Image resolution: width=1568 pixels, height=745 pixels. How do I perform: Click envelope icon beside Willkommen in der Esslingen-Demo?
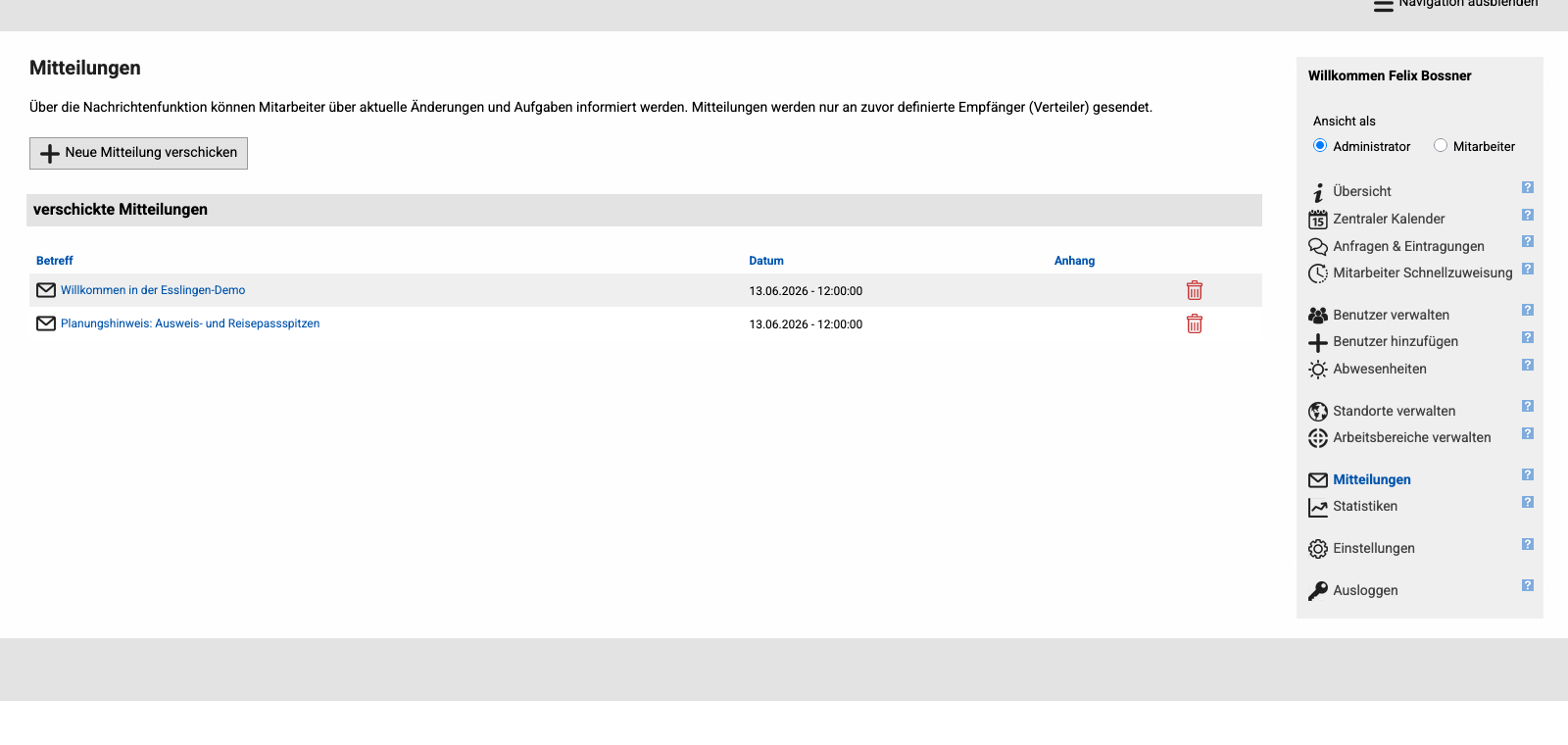coord(46,290)
